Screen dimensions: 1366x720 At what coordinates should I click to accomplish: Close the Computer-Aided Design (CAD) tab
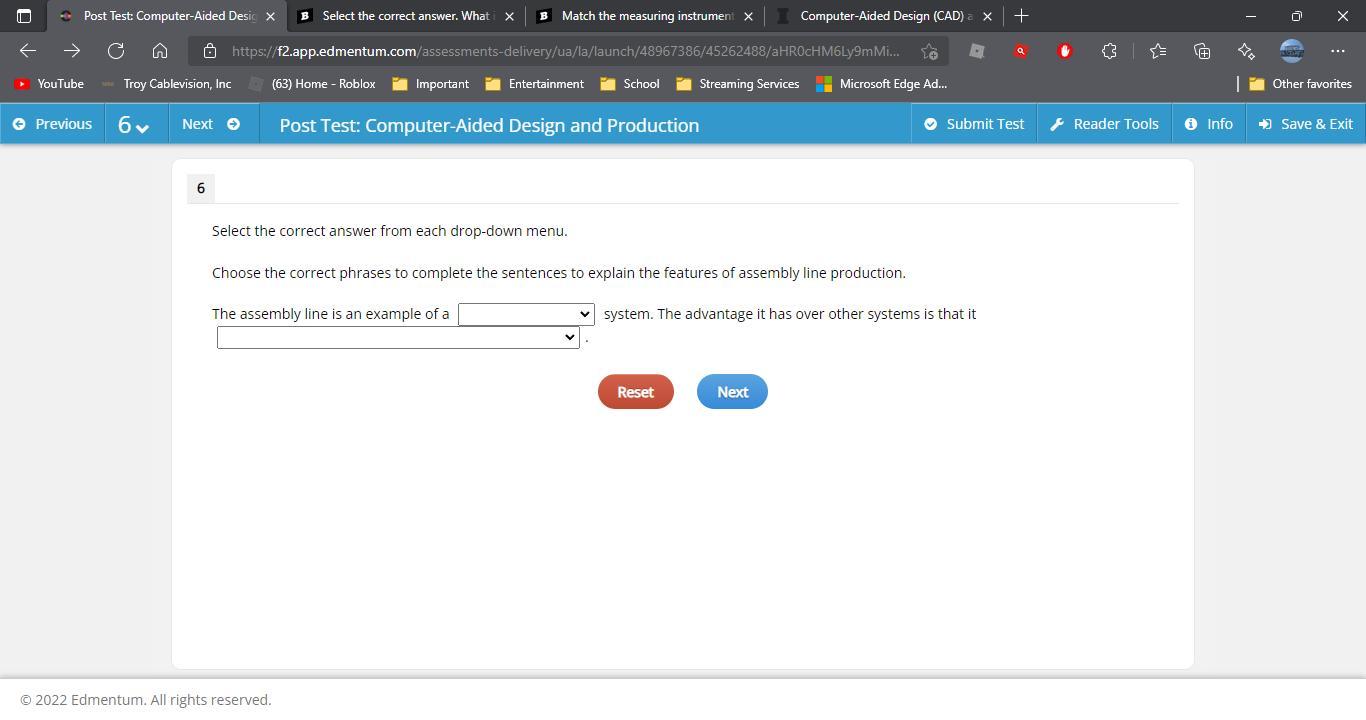pos(987,16)
